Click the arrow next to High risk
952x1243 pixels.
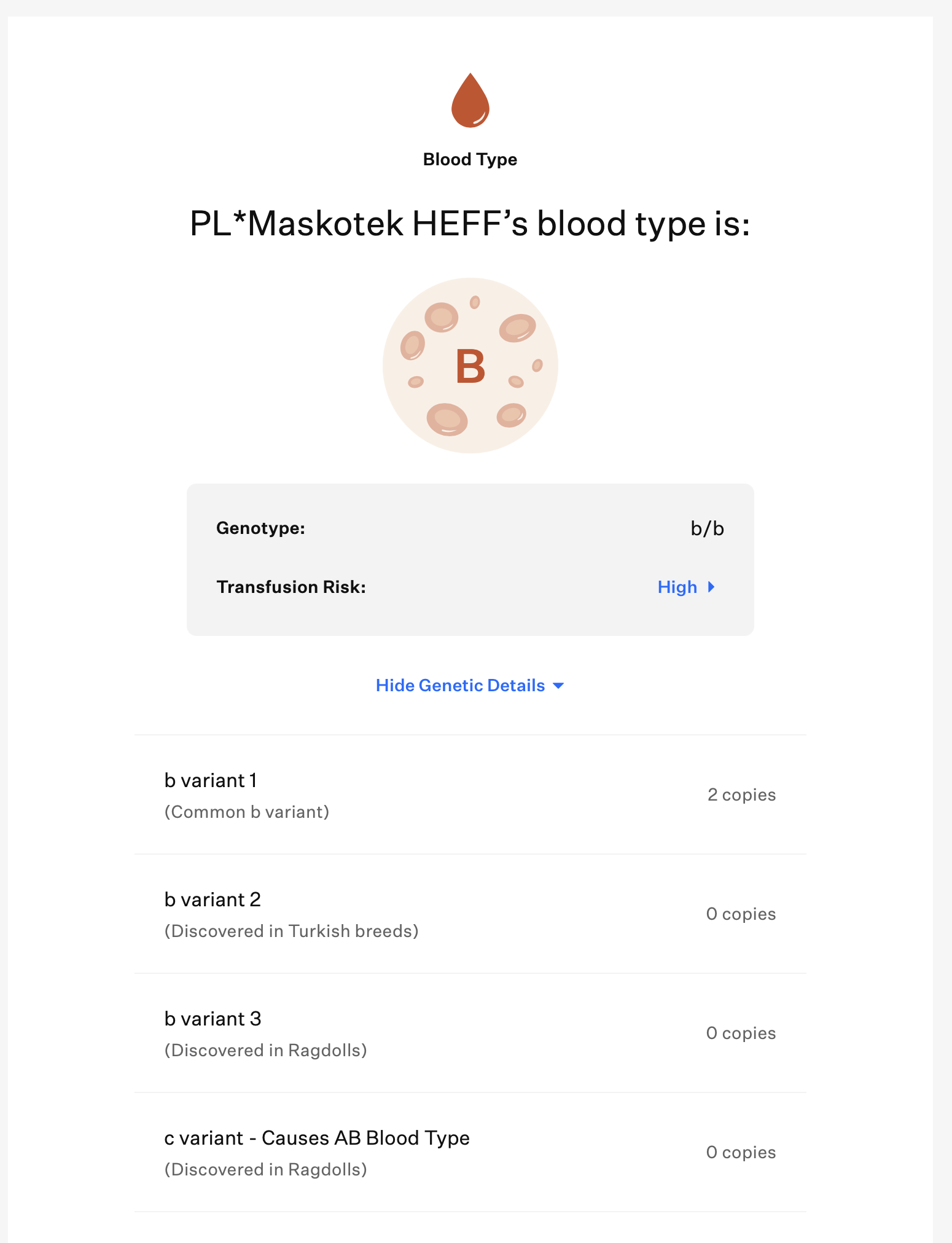711,587
